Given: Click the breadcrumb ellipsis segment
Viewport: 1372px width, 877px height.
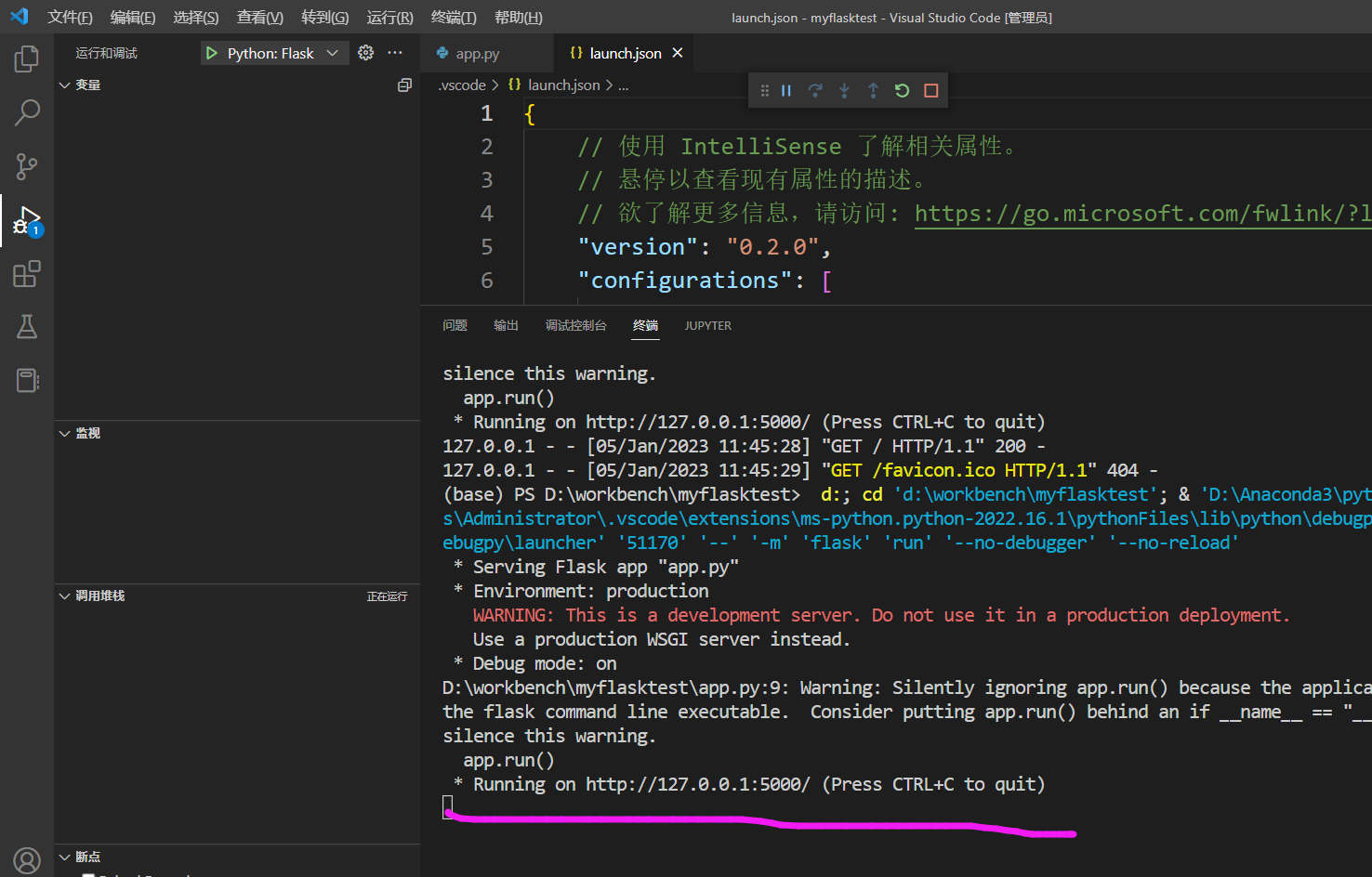Looking at the screenshot, I should point(624,85).
